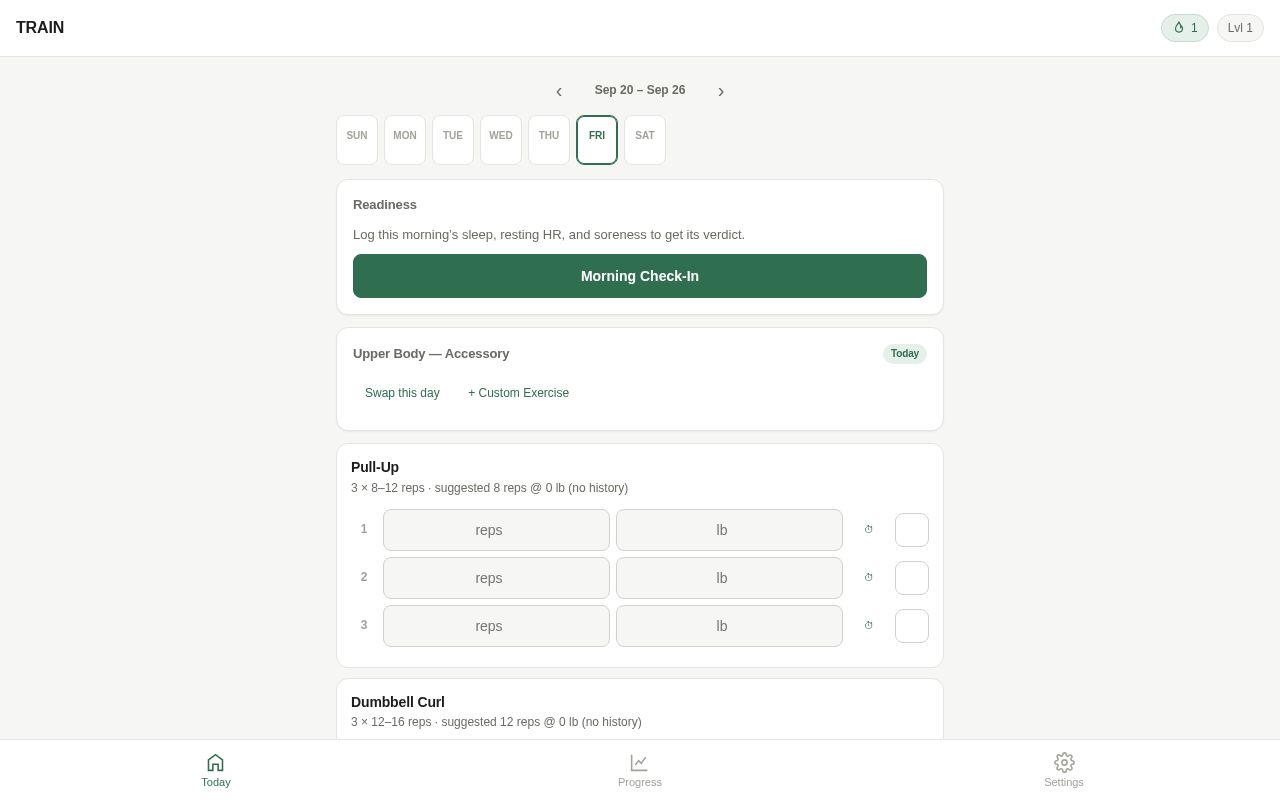Start rest timer for Pull-Up set 3
Image resolution: width=1280 pixels, height=800 pixels.
point(869,626)
